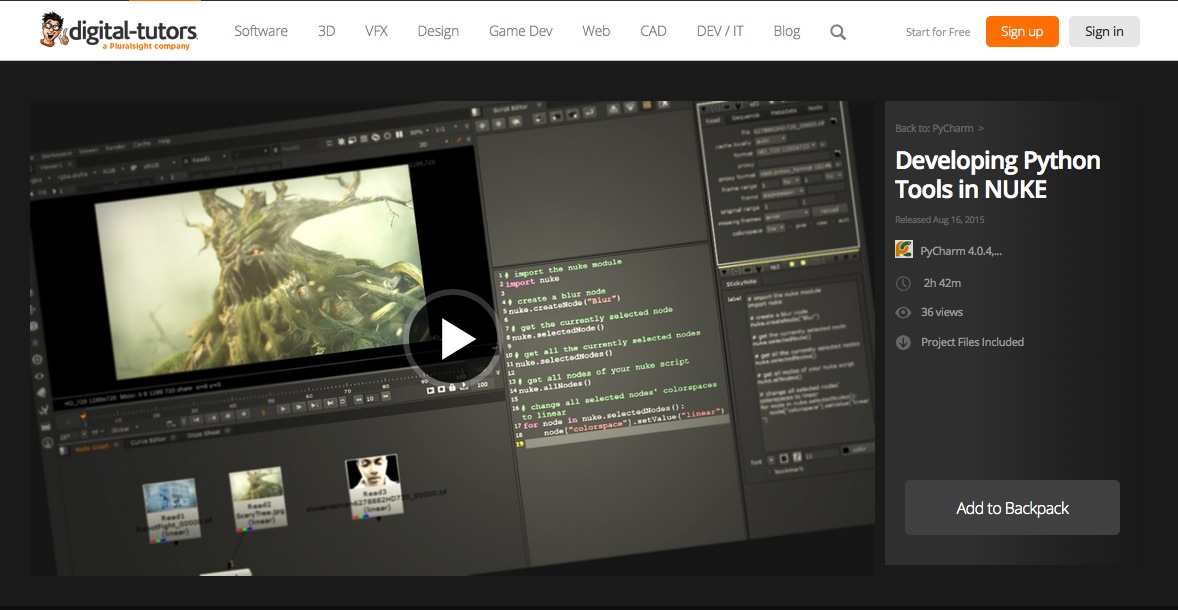Open the Design navigation item

(438, 31)
